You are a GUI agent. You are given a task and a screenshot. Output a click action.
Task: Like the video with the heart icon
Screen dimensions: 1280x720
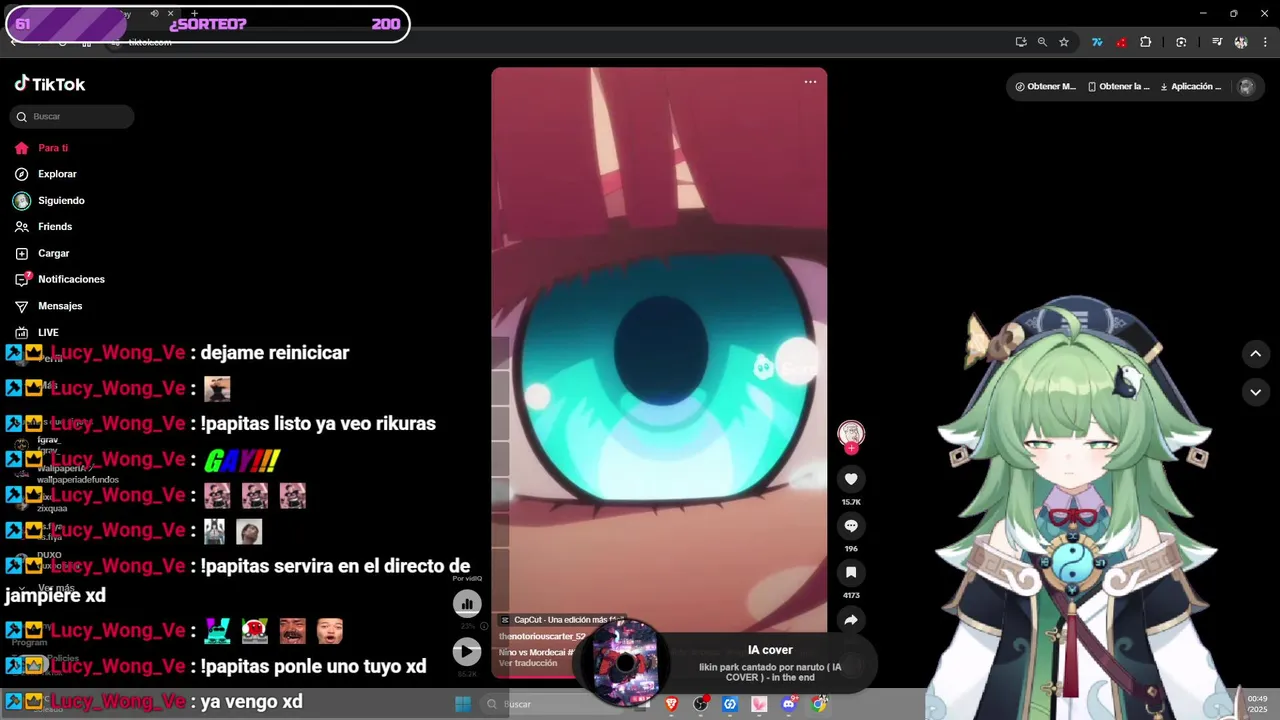point(851,479)
